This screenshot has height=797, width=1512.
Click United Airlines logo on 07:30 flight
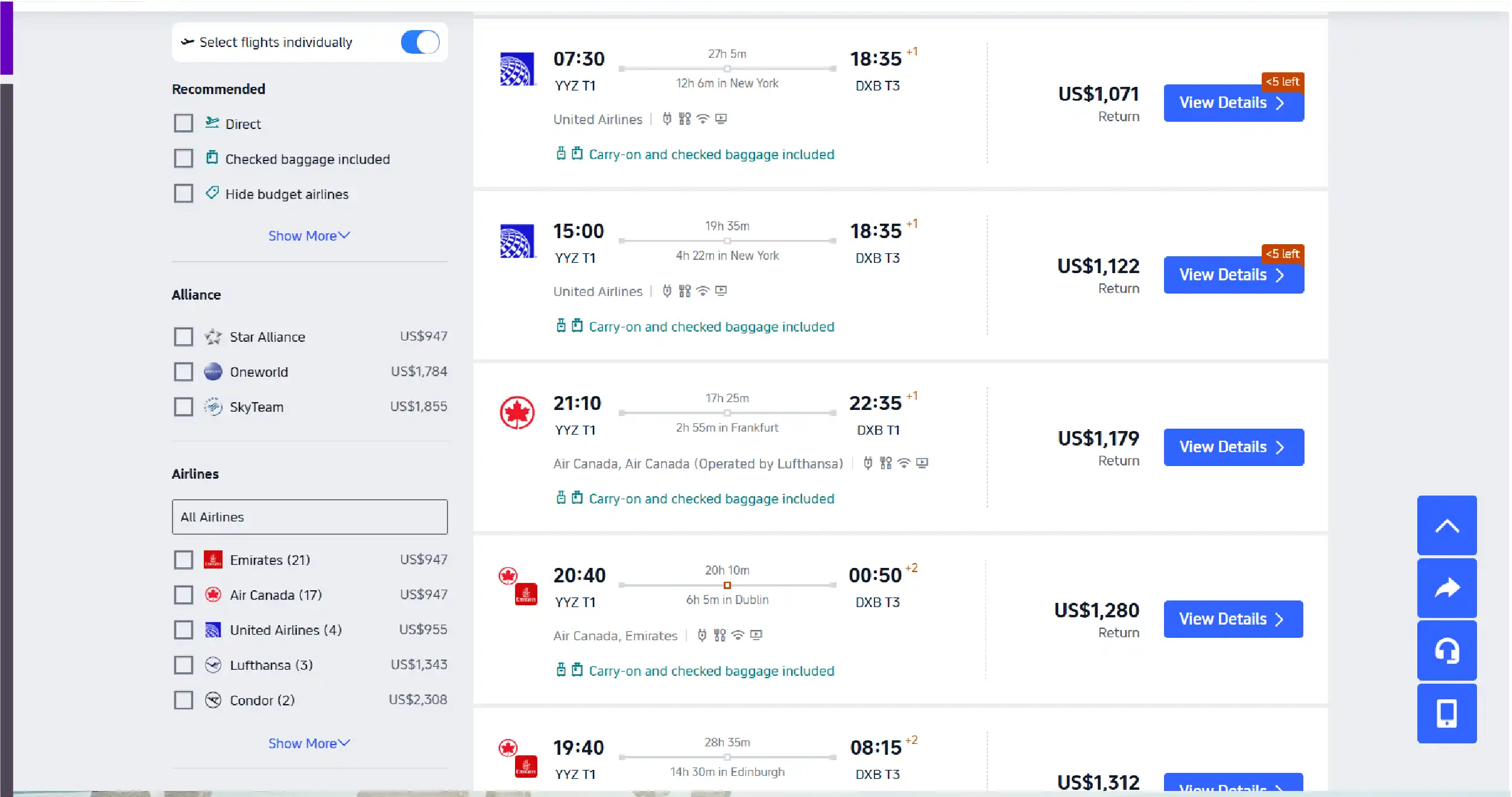coord(517,69)
